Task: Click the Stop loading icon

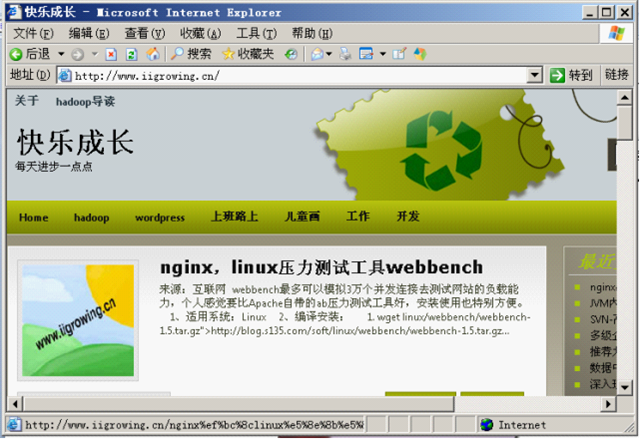Action: 111,54
